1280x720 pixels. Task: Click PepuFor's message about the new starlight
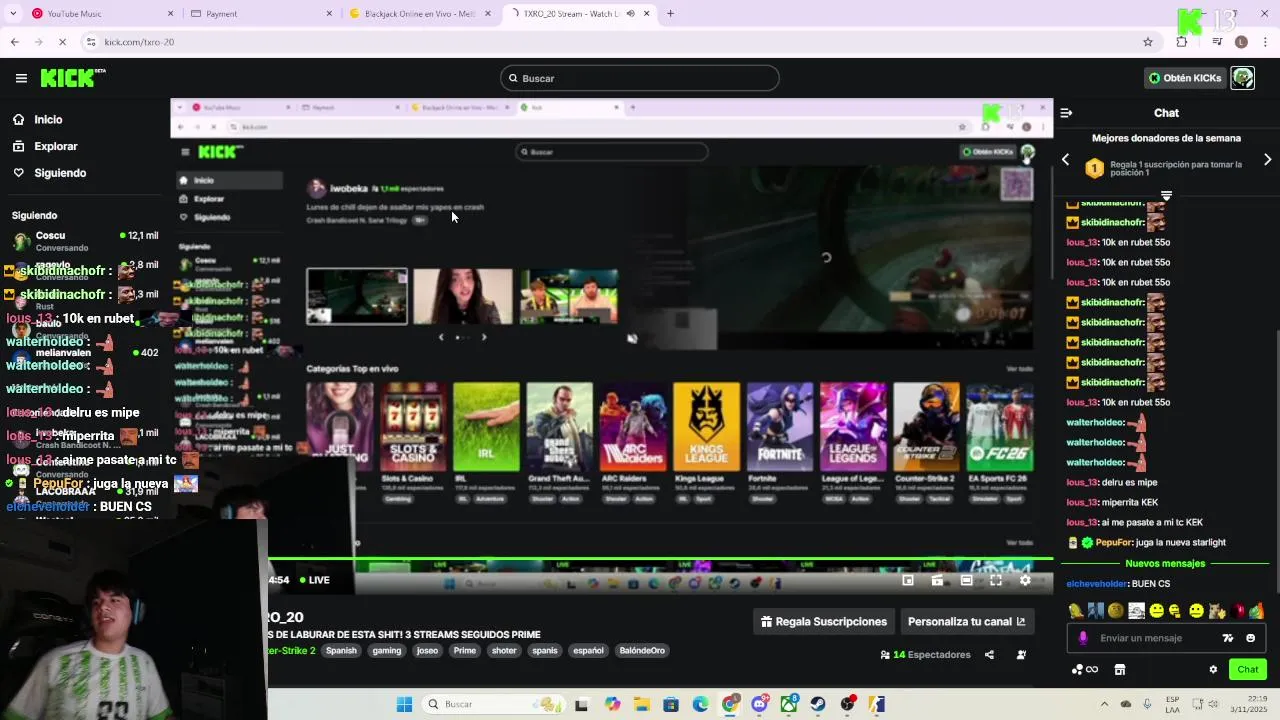pyautogui.click(x=1146, y=542)
